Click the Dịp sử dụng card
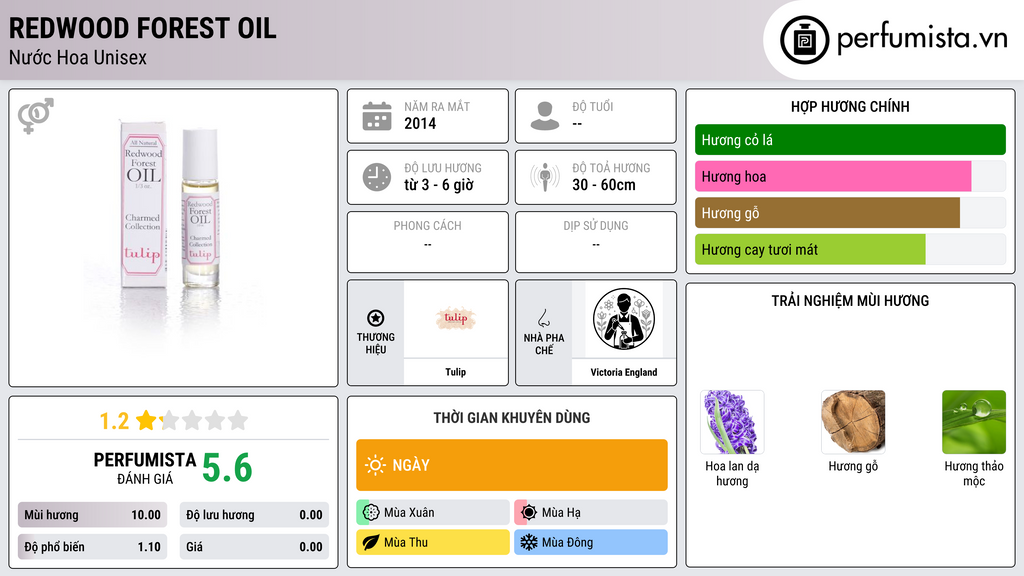The width and height of the screenshot is (1024, 576). (596, 242)
